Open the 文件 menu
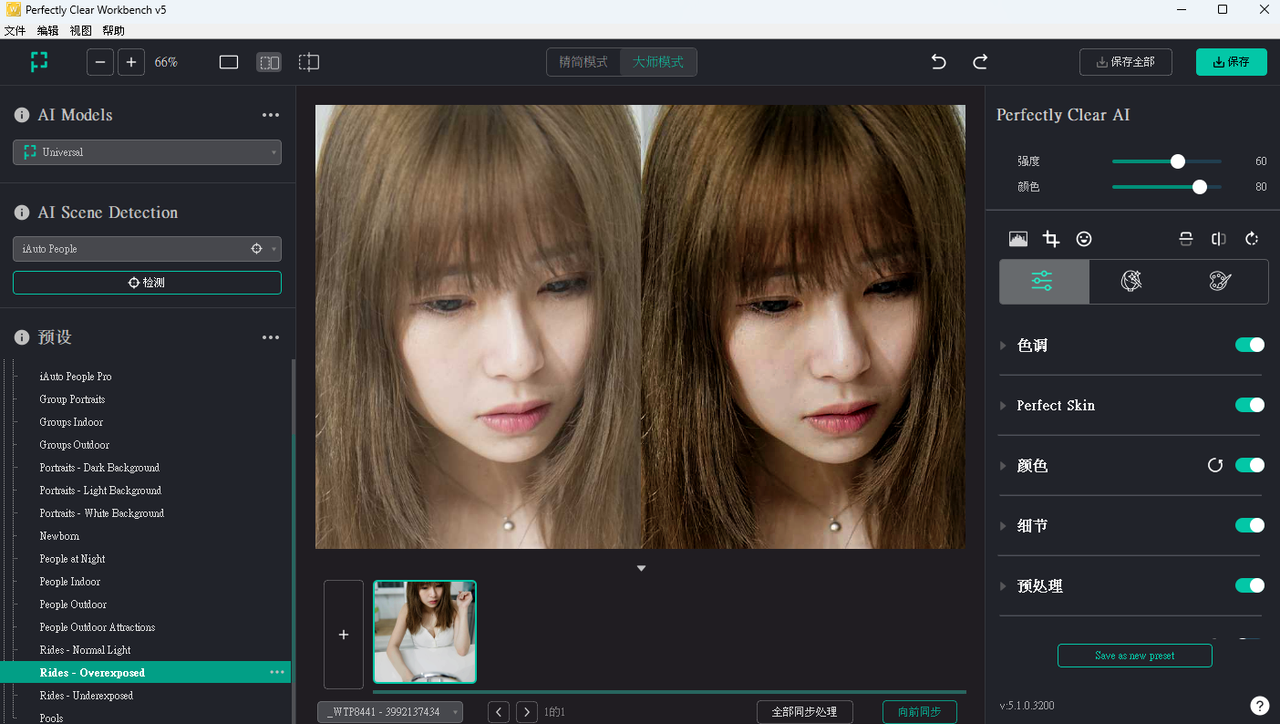1280x724 pixels. pos(15,31)
